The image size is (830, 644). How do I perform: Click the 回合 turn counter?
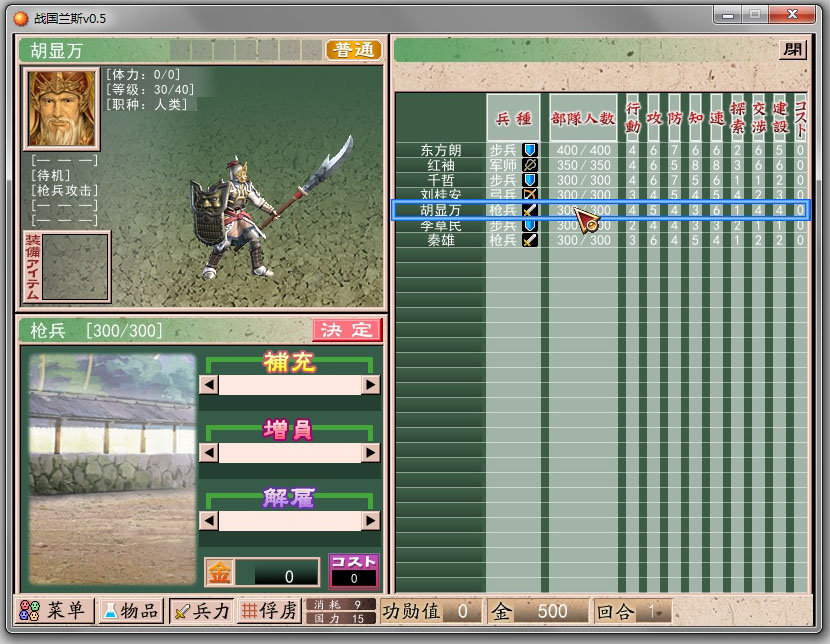(633, 611)
